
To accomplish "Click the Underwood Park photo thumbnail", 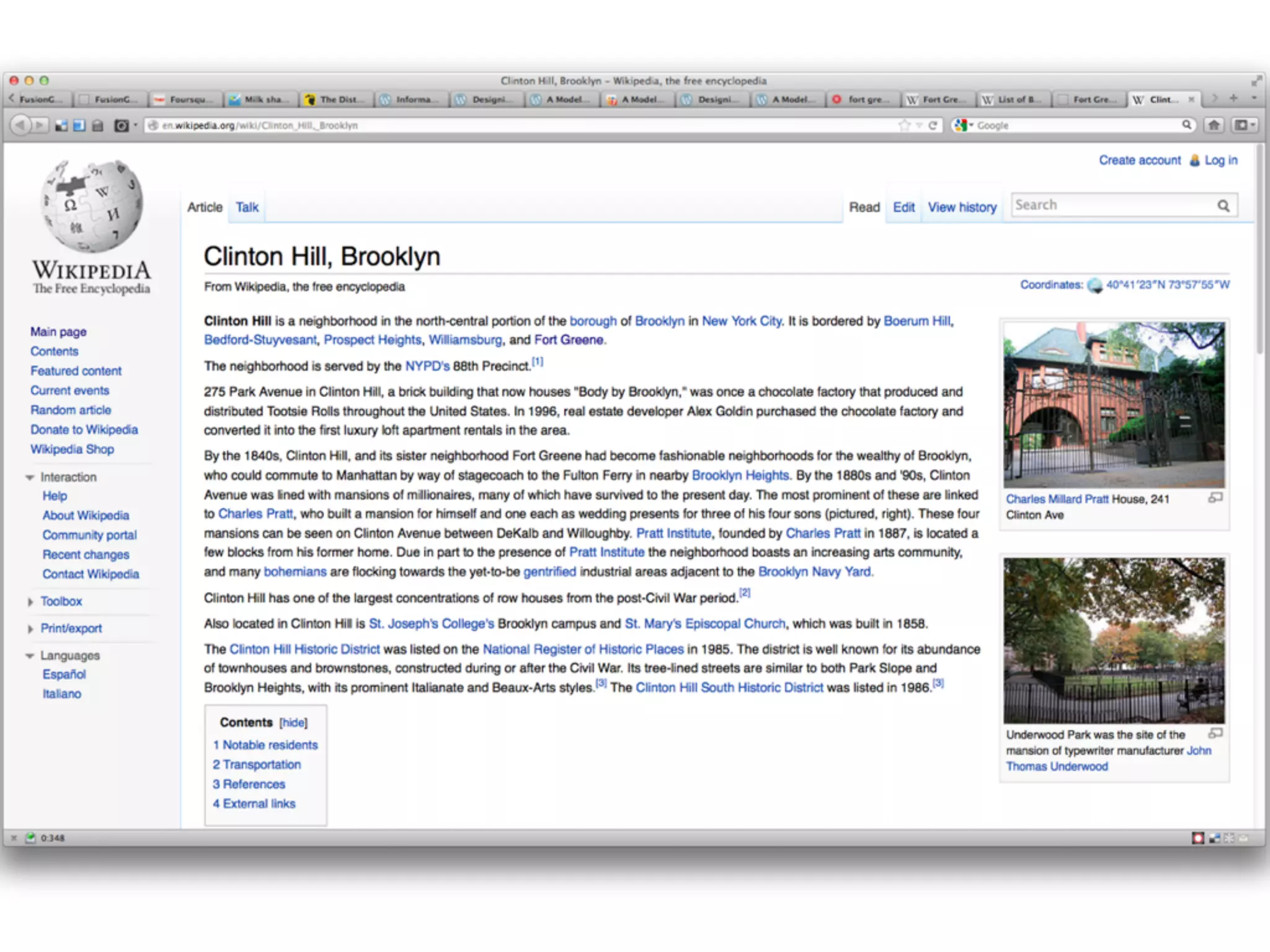I will coord(1114,640).
